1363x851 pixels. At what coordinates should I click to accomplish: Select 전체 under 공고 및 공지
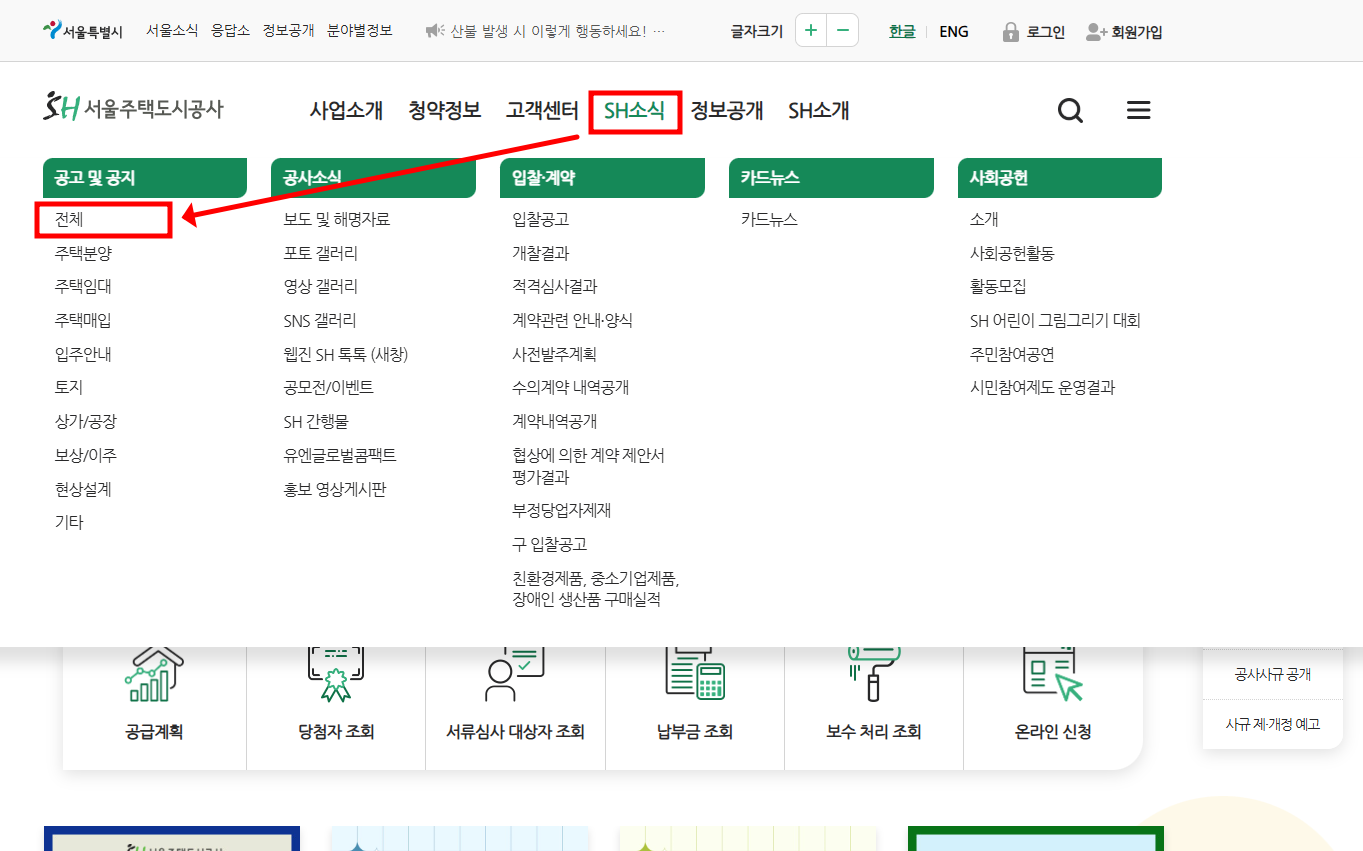click(x=69, y=219)
